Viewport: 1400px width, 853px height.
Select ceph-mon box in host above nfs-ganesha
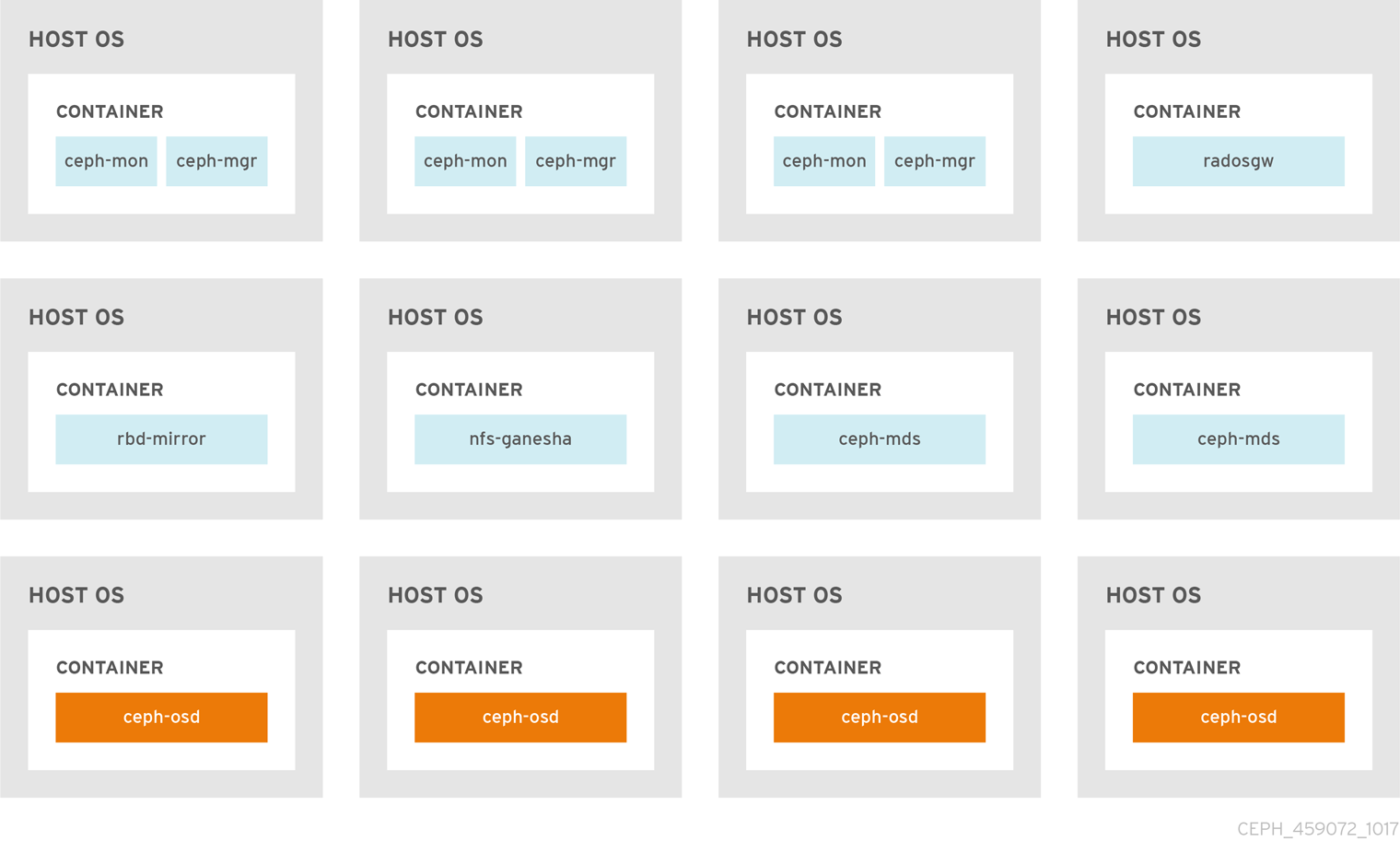point(465,161)
